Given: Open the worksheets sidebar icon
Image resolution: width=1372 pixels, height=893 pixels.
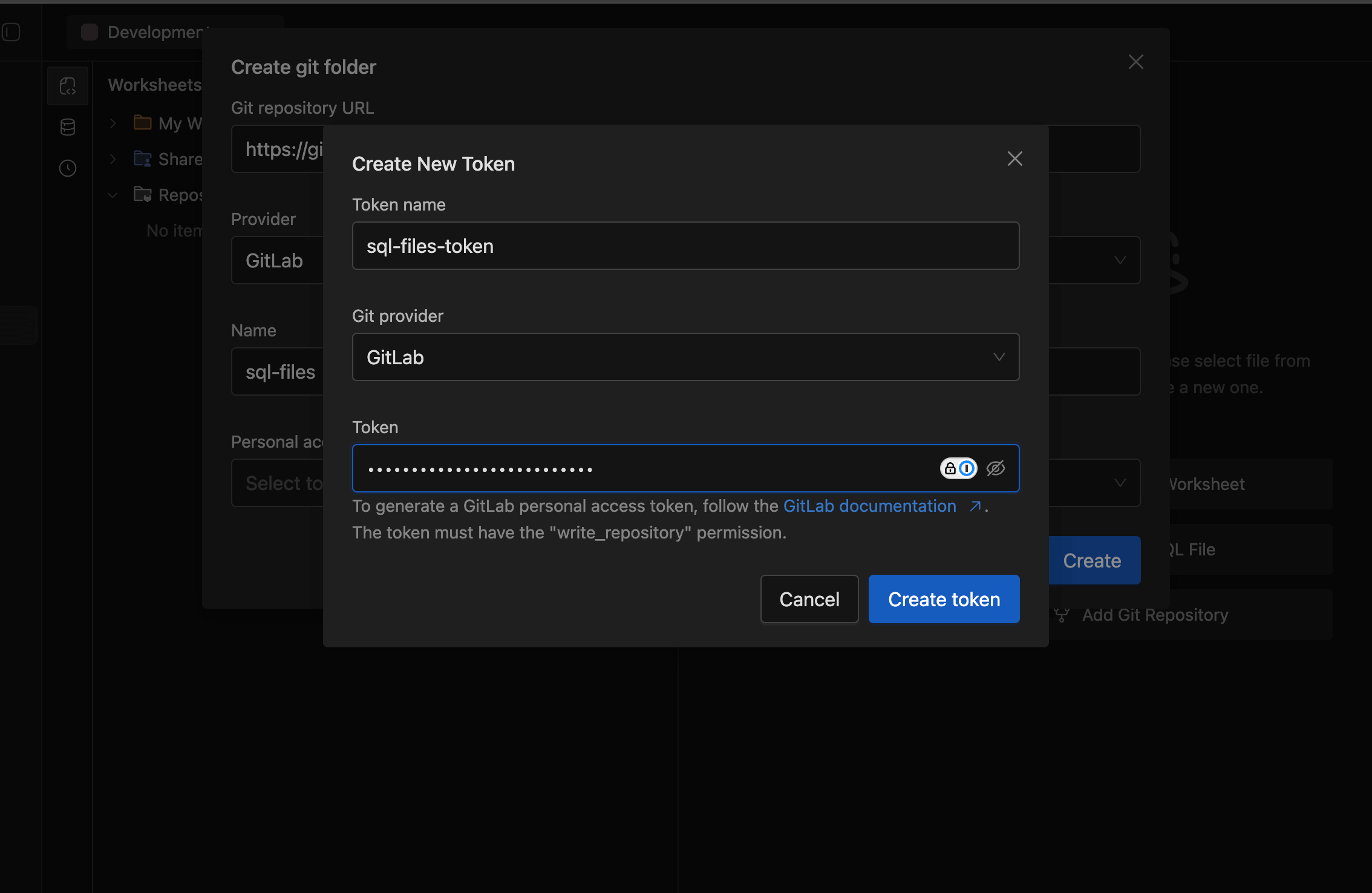Looking at the screenshot, I should tap(68, 86).
